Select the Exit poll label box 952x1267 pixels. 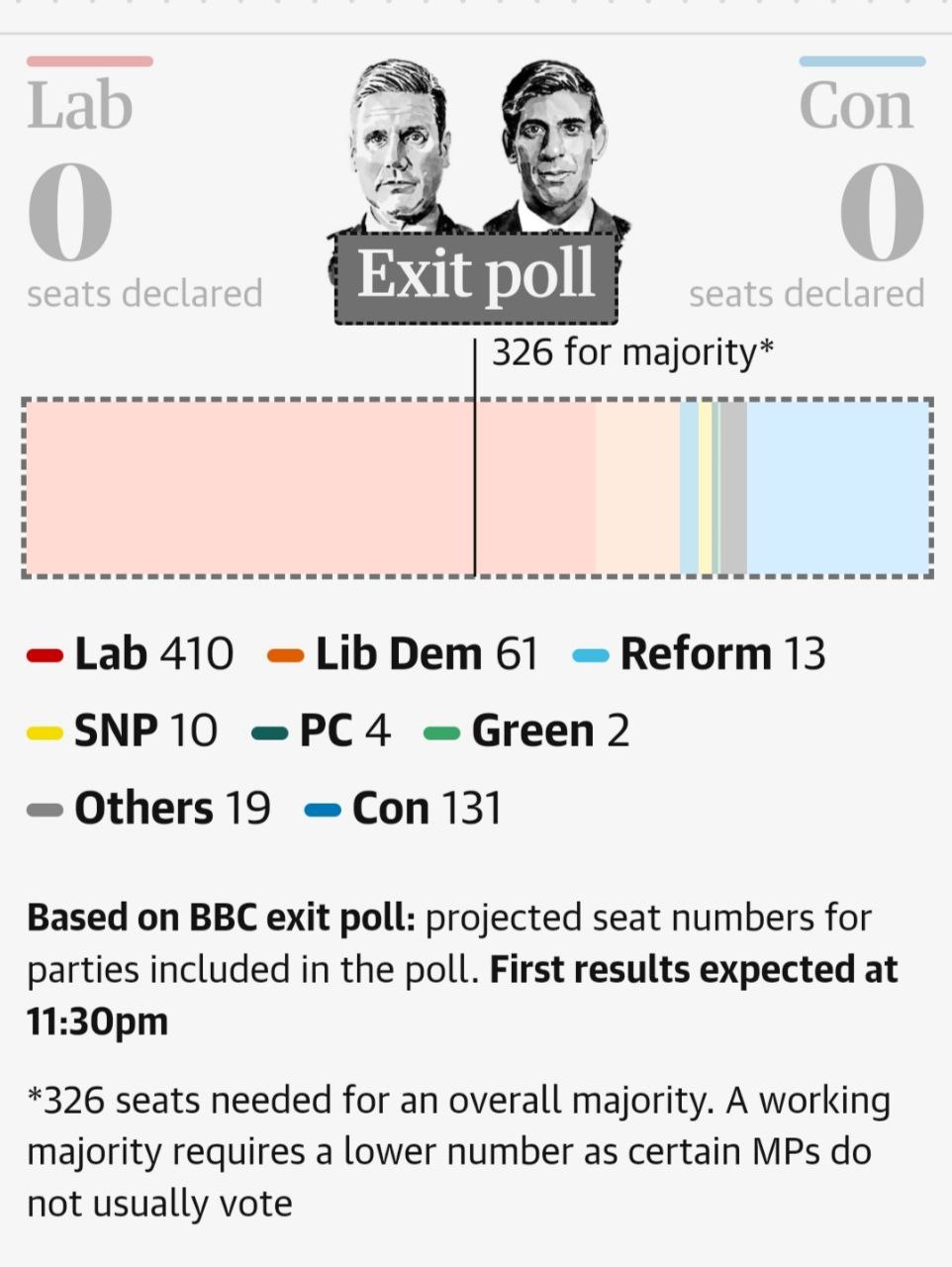pyautogui.click(x=476, y=275)
